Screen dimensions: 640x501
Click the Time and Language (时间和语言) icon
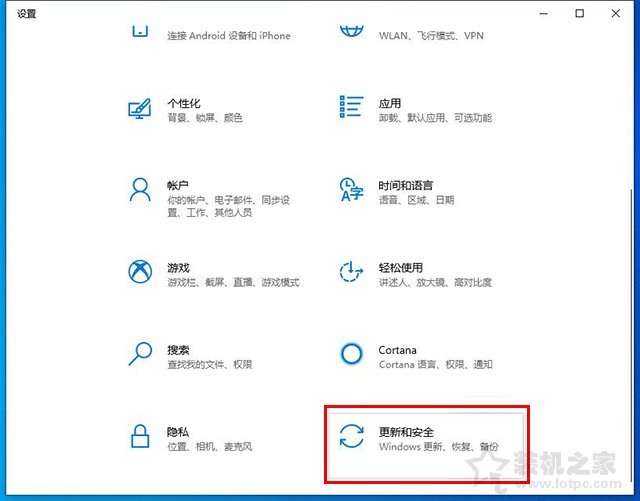coord(351,190)
